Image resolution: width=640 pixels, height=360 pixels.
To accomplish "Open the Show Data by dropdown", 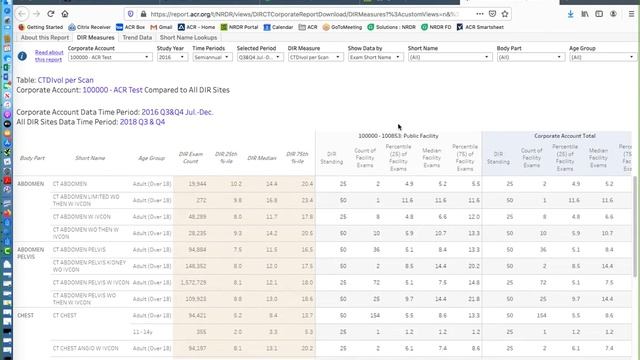I will pyautogui.click(x=375, y=57).
